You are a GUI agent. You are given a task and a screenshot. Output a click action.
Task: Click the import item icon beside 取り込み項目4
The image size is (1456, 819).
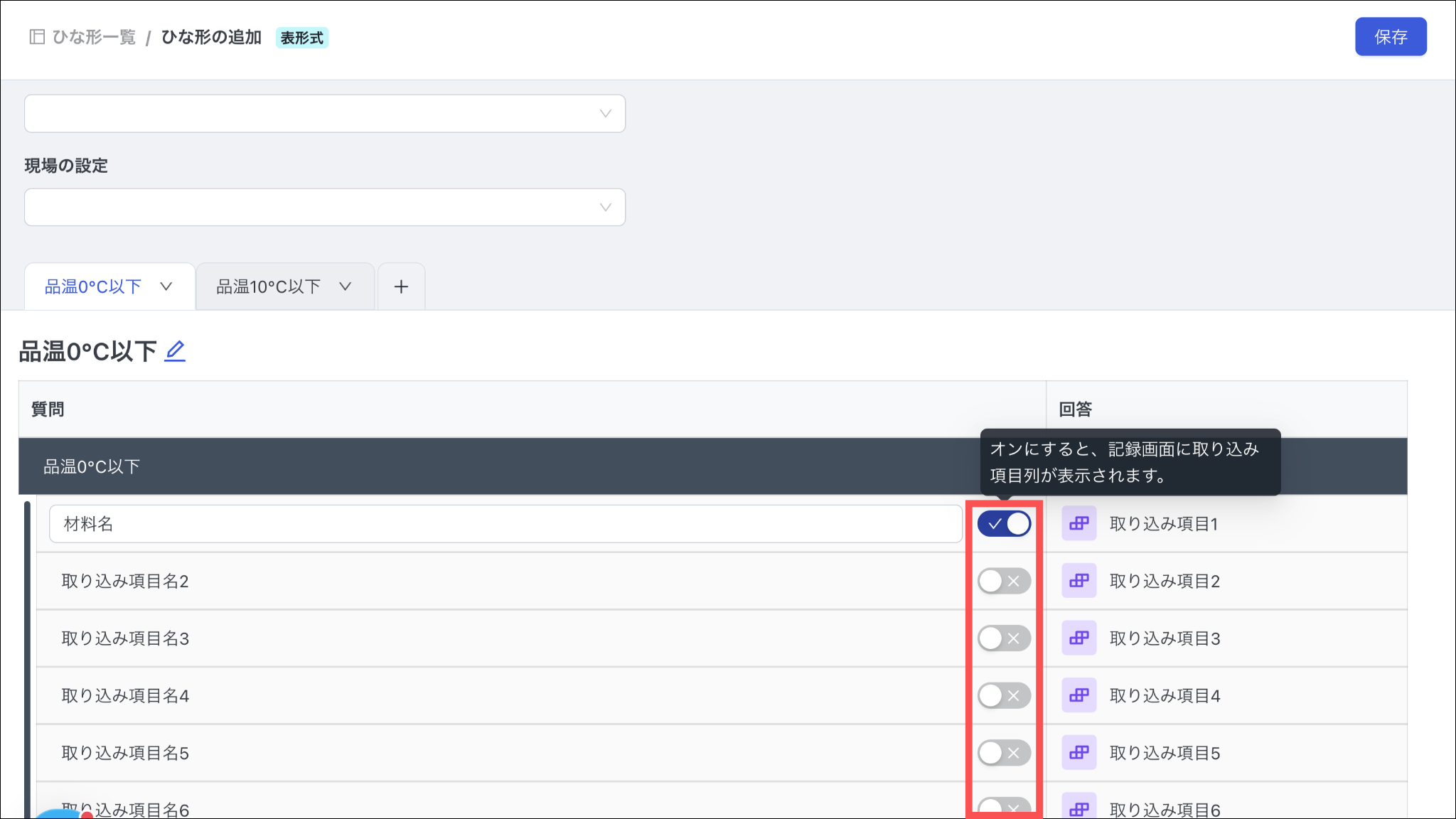pos(1078,695)
